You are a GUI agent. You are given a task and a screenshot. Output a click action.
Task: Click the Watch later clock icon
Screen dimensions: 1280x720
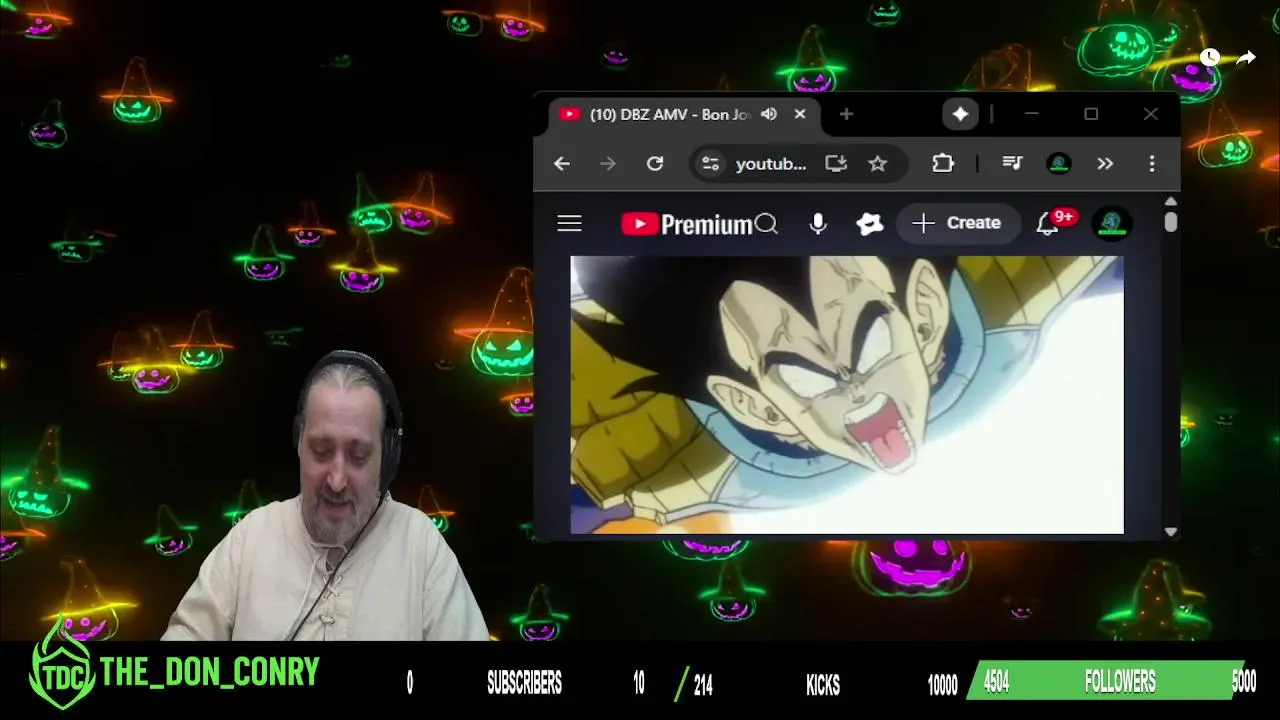1210,58
